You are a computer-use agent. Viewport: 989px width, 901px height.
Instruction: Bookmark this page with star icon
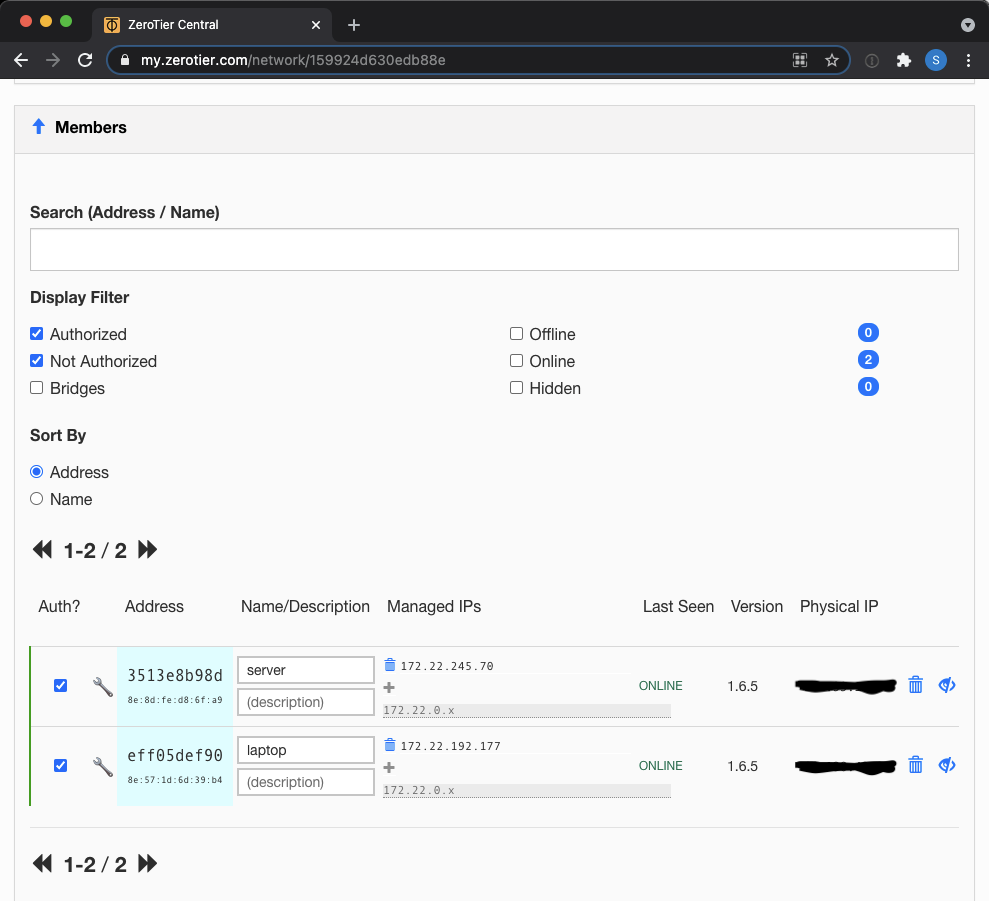[x=832, y=60]
